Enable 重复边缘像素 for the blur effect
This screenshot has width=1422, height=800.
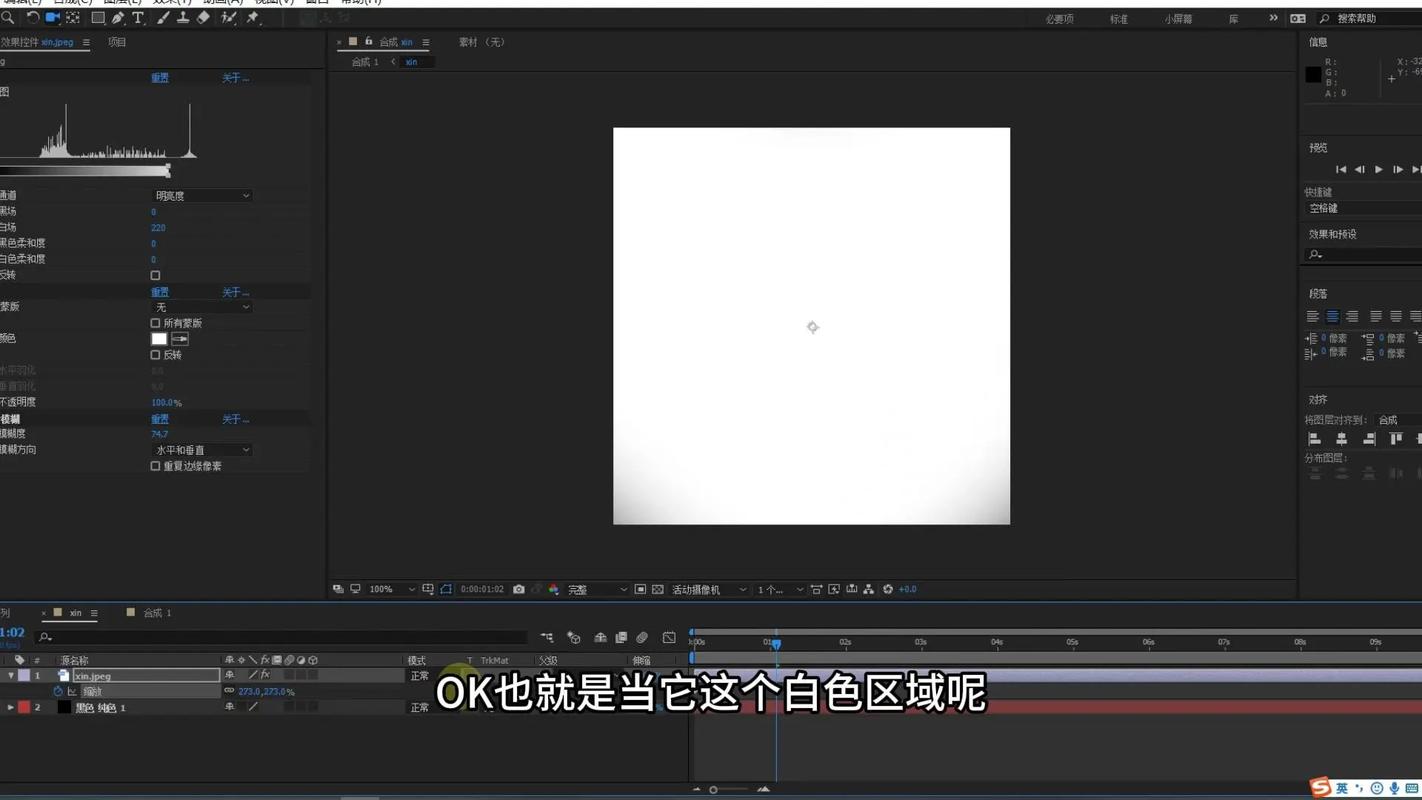(x=155, y=465)
